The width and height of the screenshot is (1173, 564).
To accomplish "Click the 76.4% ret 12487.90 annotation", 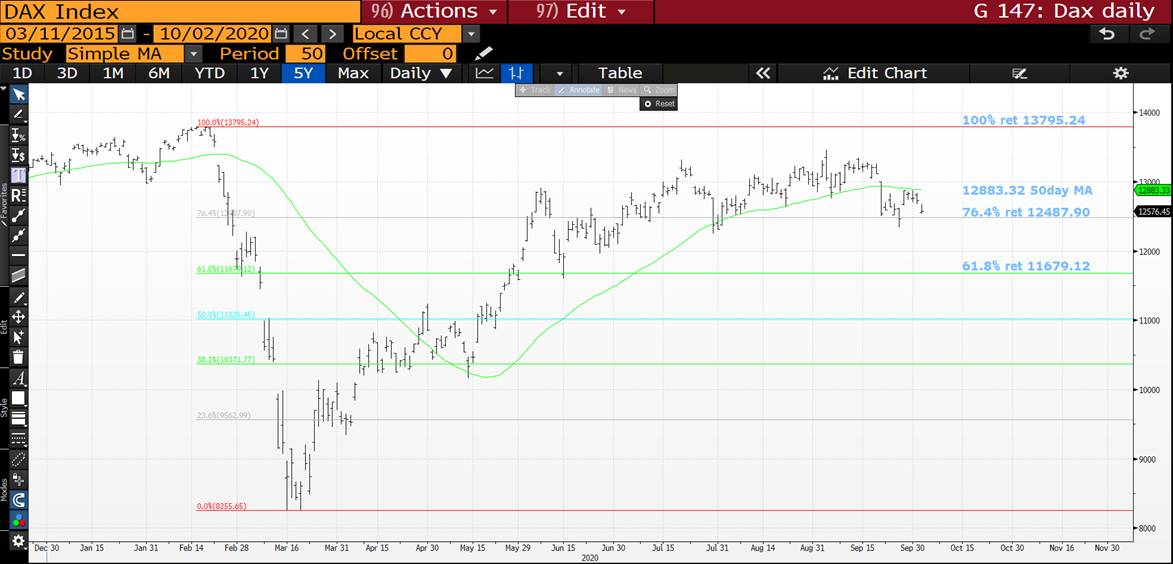I will pyautogui.click(x=1026, y=212).
